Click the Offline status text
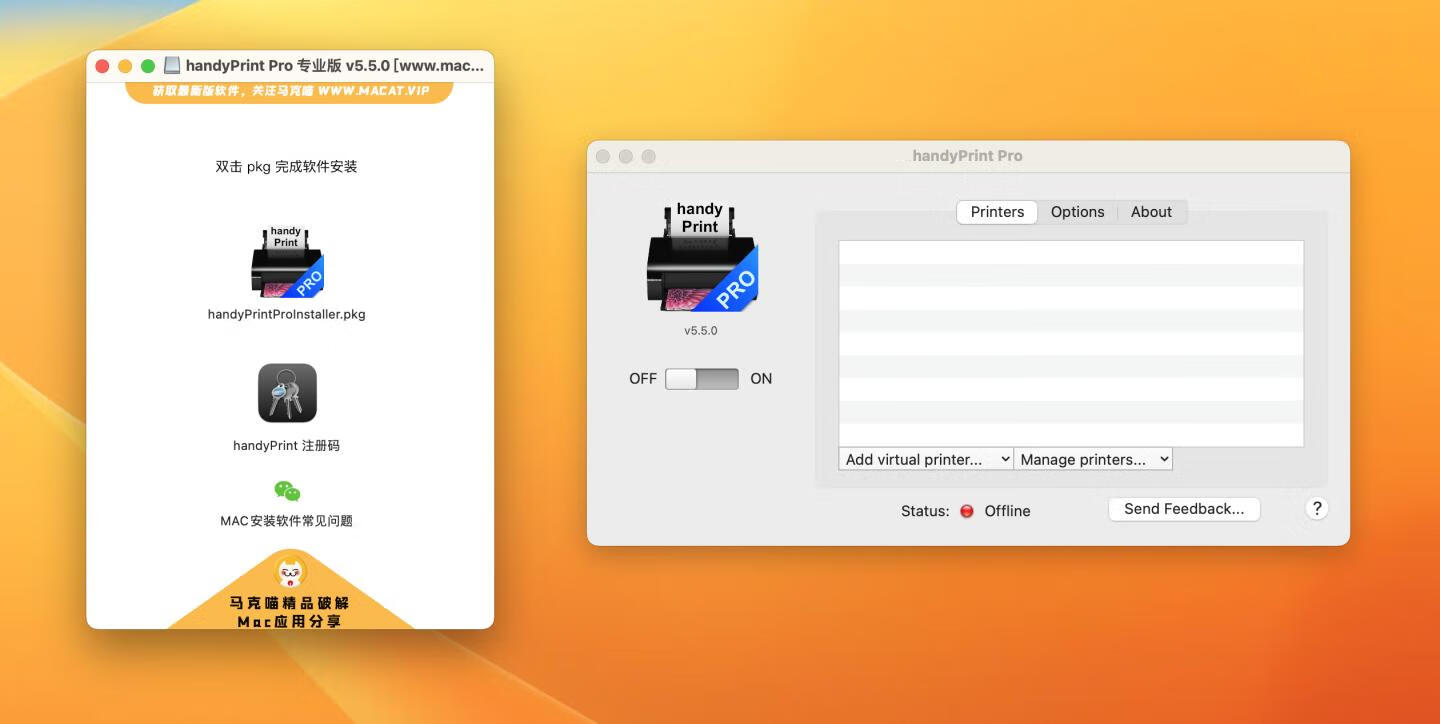Image resolution: width=1440 pixels, height=724 pixels. 1007,511
